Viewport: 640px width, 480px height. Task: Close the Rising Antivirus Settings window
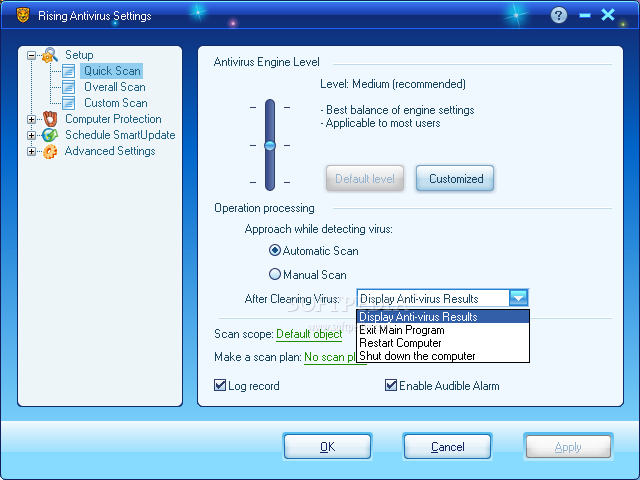coord(608,15)
